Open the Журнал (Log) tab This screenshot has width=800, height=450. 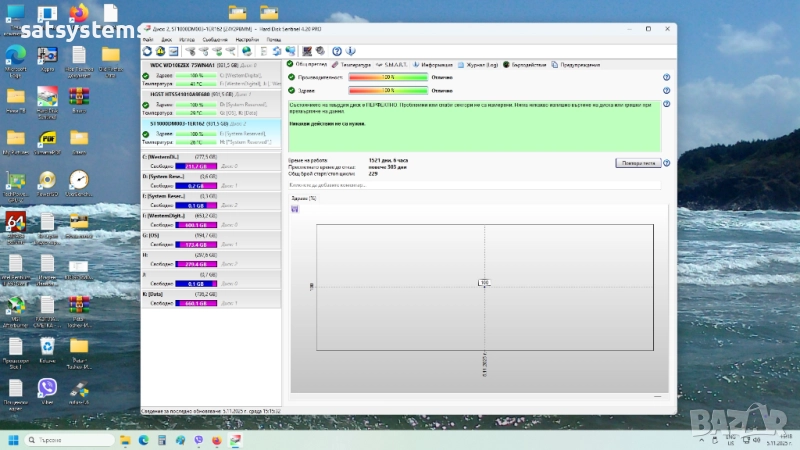point(480,63)
